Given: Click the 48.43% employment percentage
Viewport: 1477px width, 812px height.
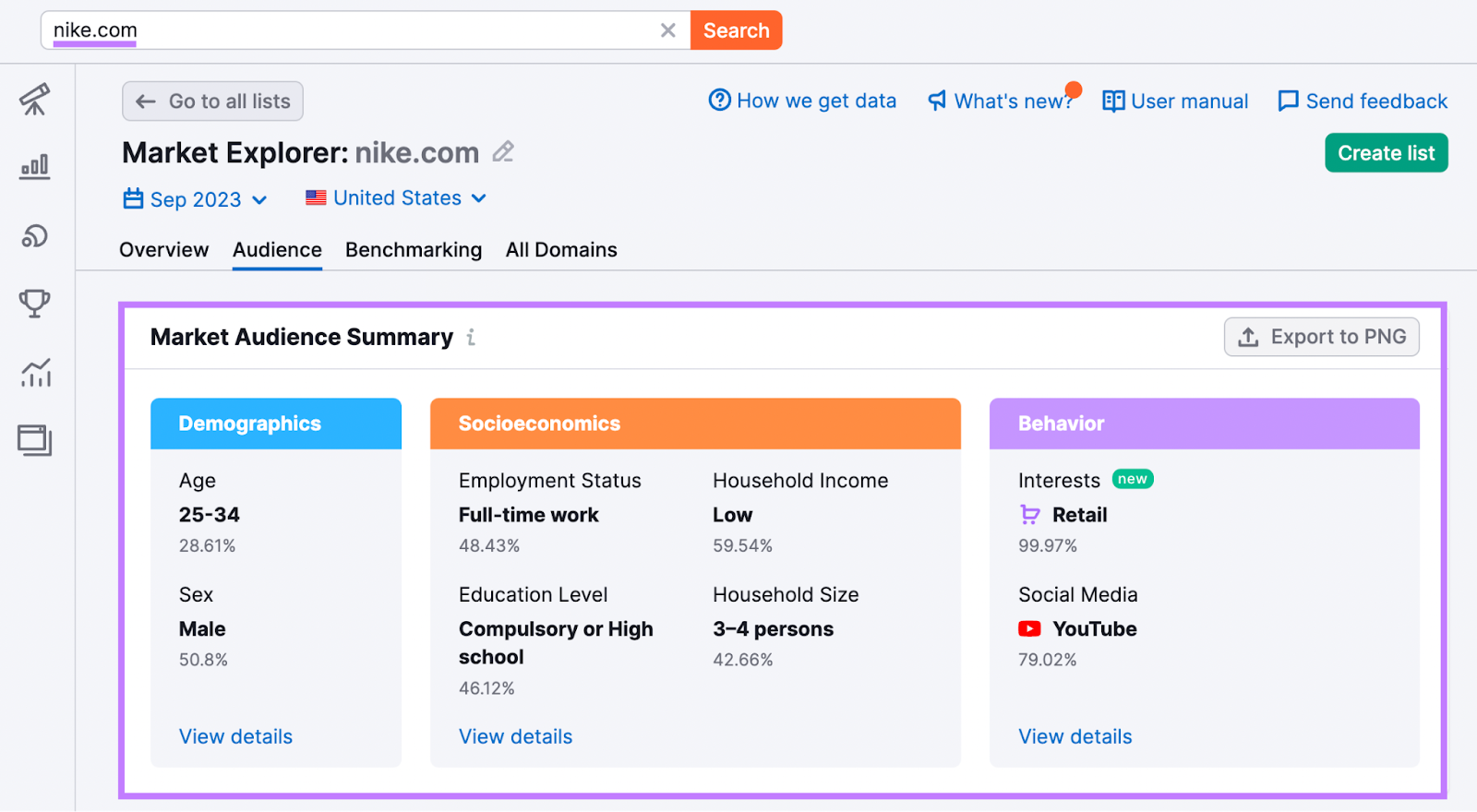Looking at the screenshot, I should pyautogui.click(x=489, y=546).
